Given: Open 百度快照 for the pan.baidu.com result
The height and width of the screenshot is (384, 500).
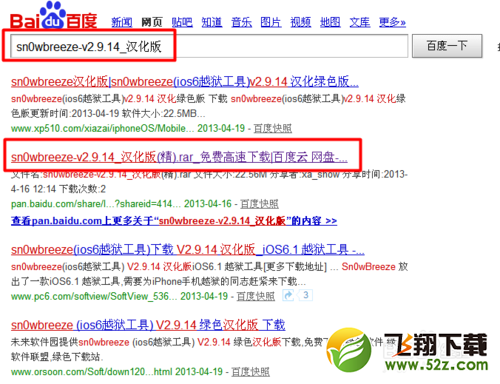Looking at the screenshot, I should pos(259,204).
